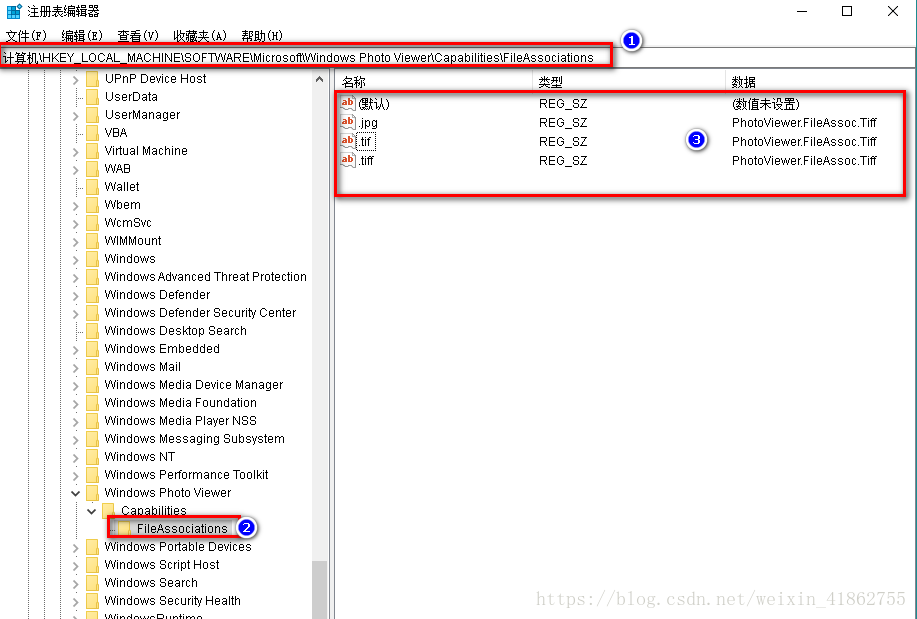This screenshot has height=619, width=917.
Task: Click the Registry Editor title bar icon
Action: [13, 11]
